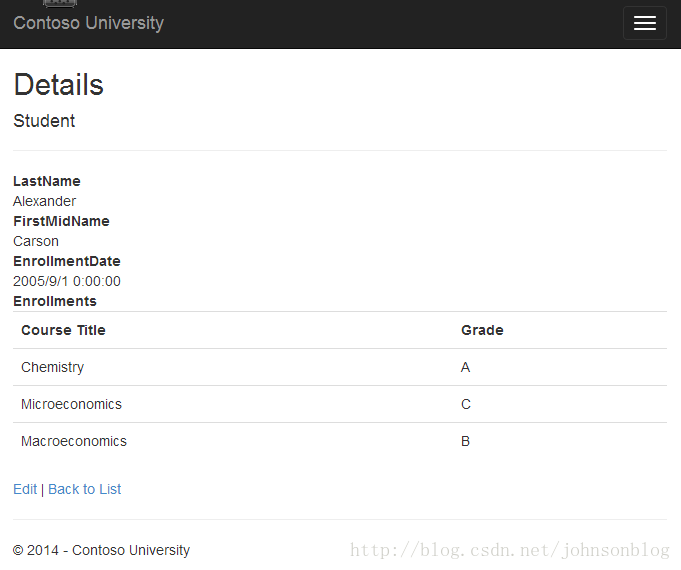This screenshot has height=570, width=681.
Task: Click the Carson first name value
Action: pyautogui.click(x=36, y=241)
